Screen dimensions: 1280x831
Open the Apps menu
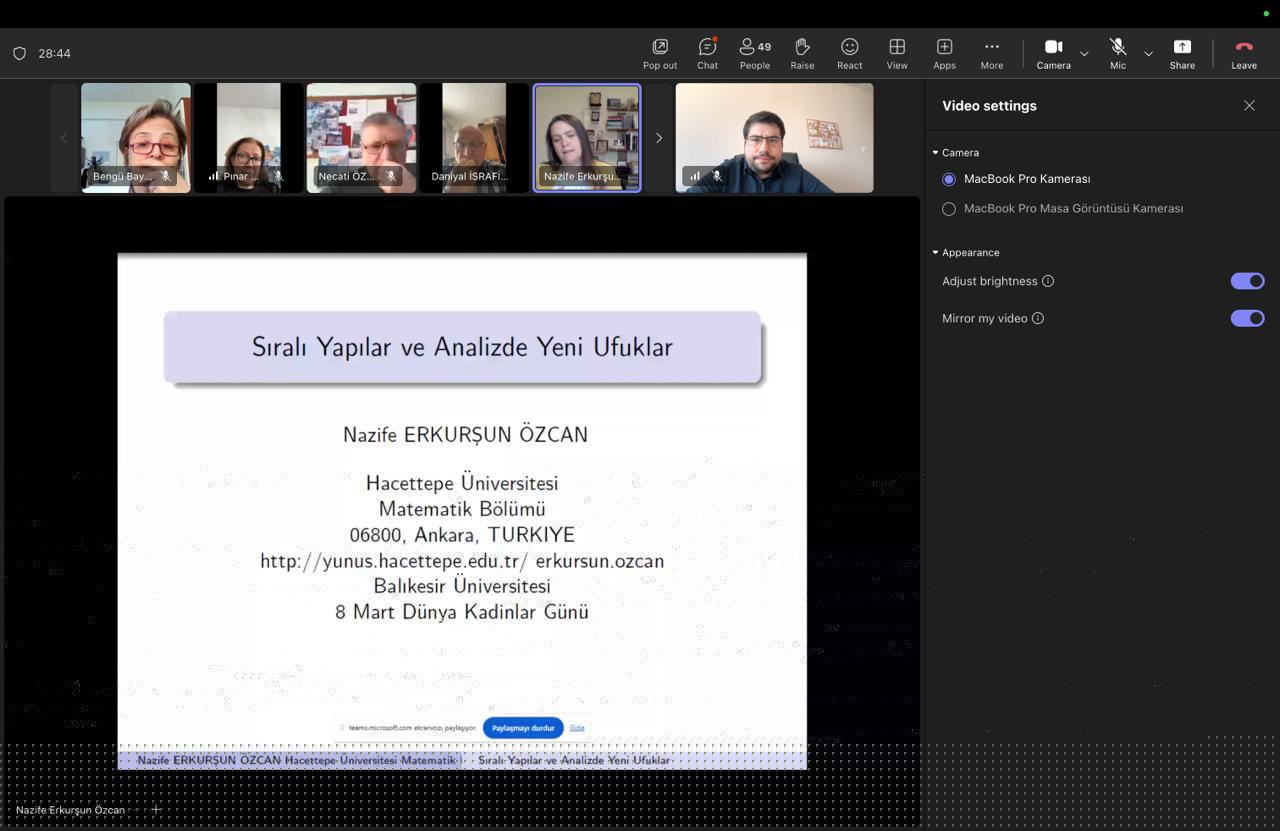point(944,47)
